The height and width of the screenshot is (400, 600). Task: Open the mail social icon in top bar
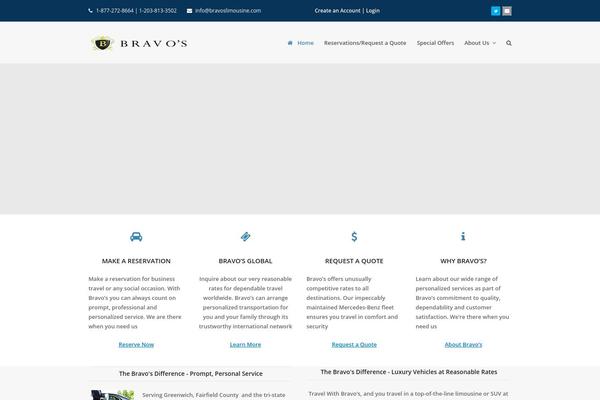coord(507,11)
